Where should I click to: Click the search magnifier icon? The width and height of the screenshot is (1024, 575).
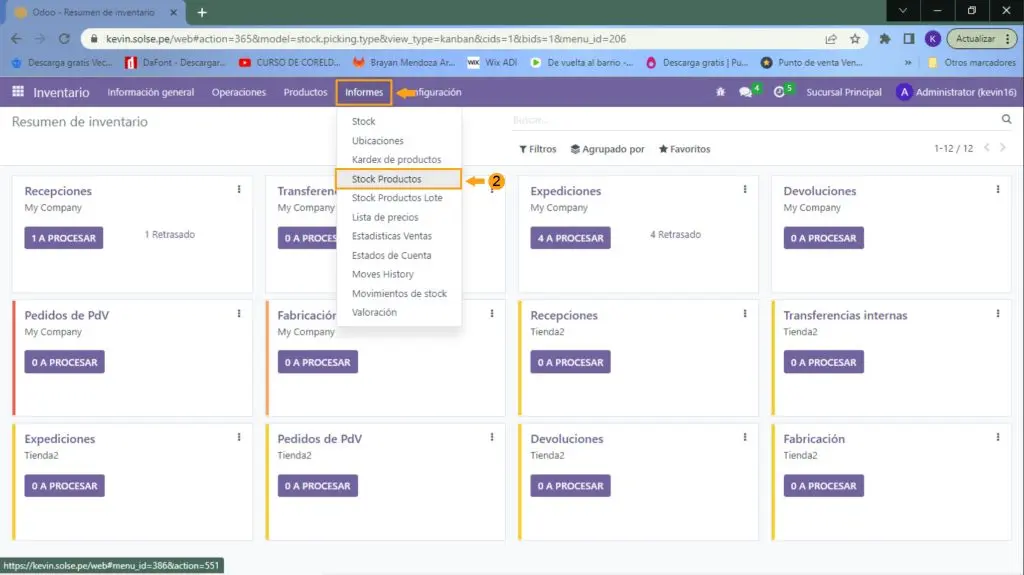1006,119
